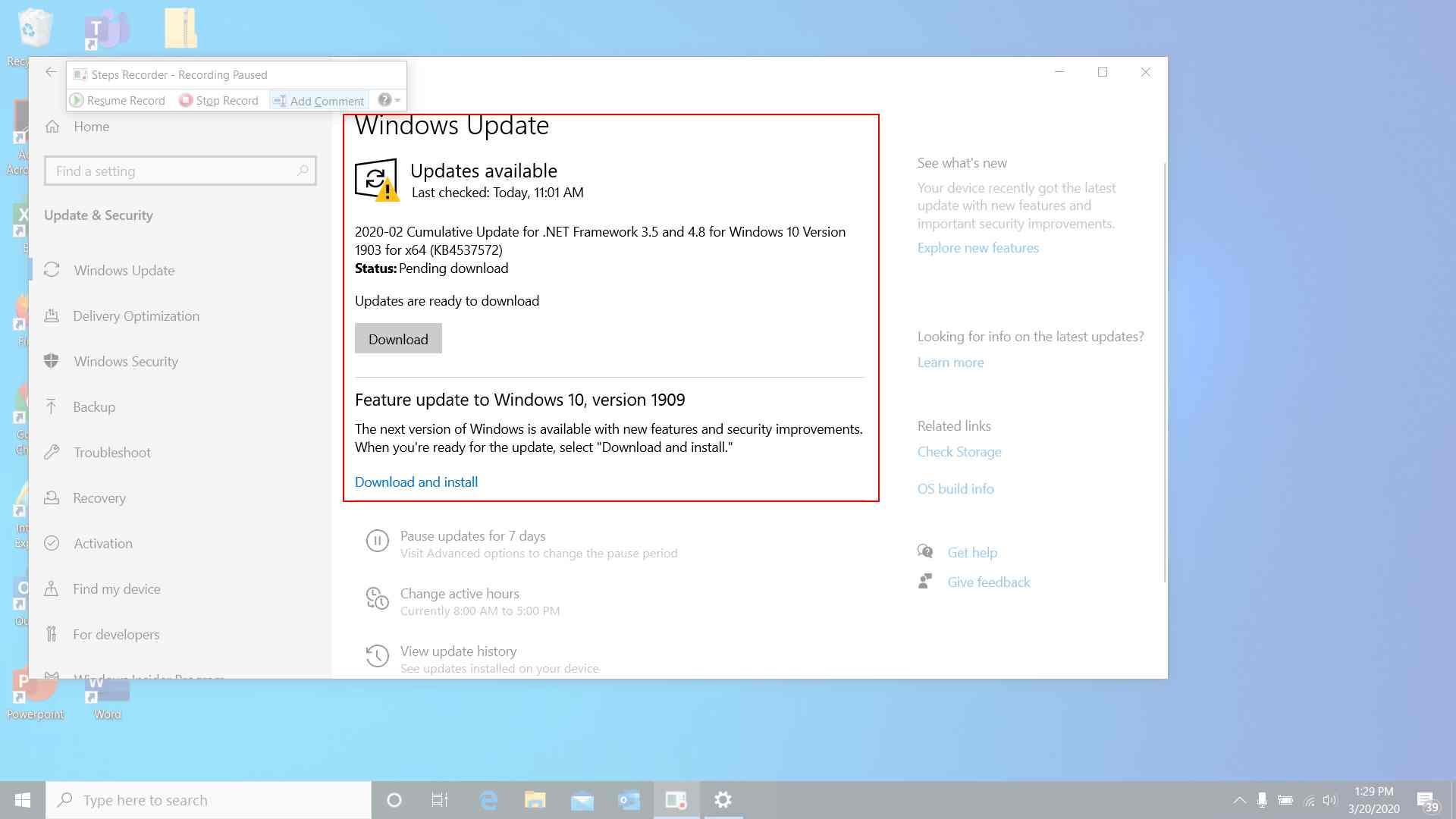Click the Get help link

click(972, 553)
